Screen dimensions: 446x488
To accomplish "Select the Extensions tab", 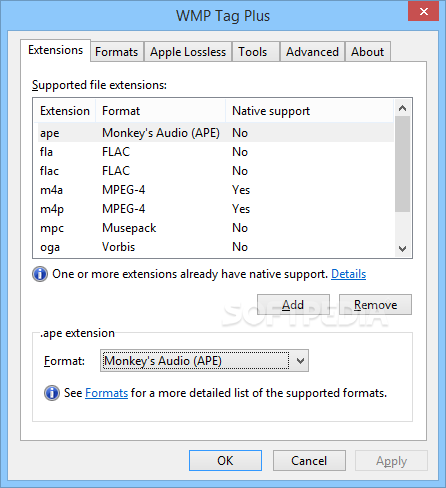I will pos(55,50).
